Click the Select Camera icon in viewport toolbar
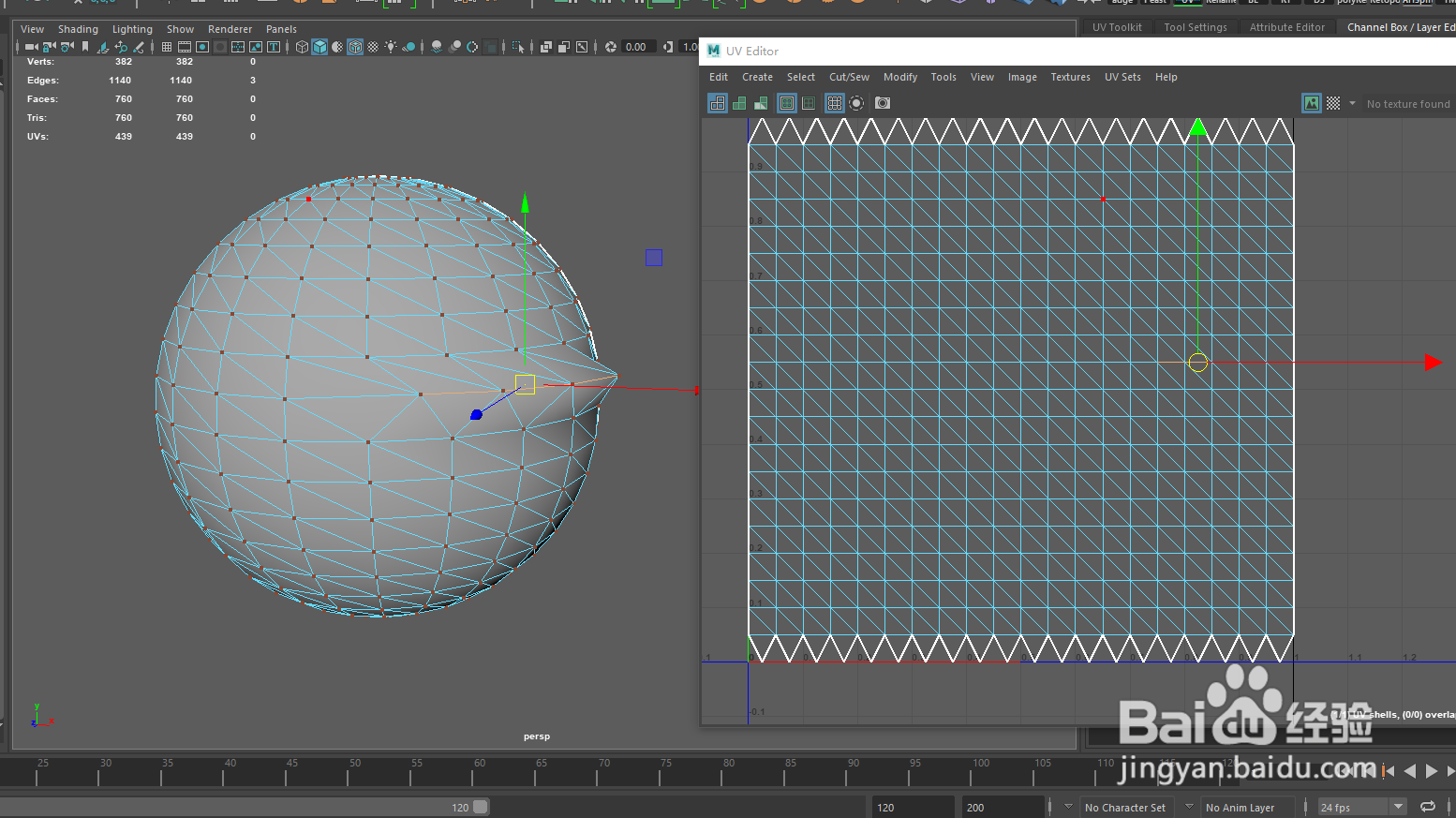This screenshot has height=818, width=1456. 31,47
